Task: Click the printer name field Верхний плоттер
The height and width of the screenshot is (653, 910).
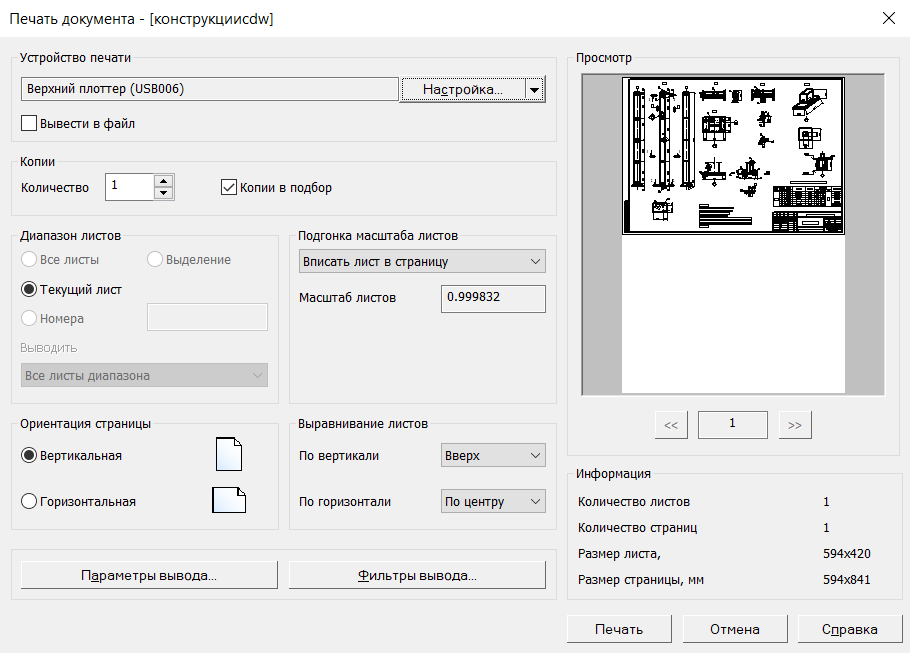Action: click(x=210, y=89)
